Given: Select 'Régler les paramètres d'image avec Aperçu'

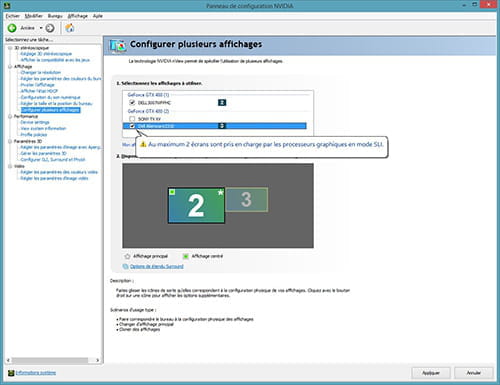Looking at the screenshot, I should (61, 147).
